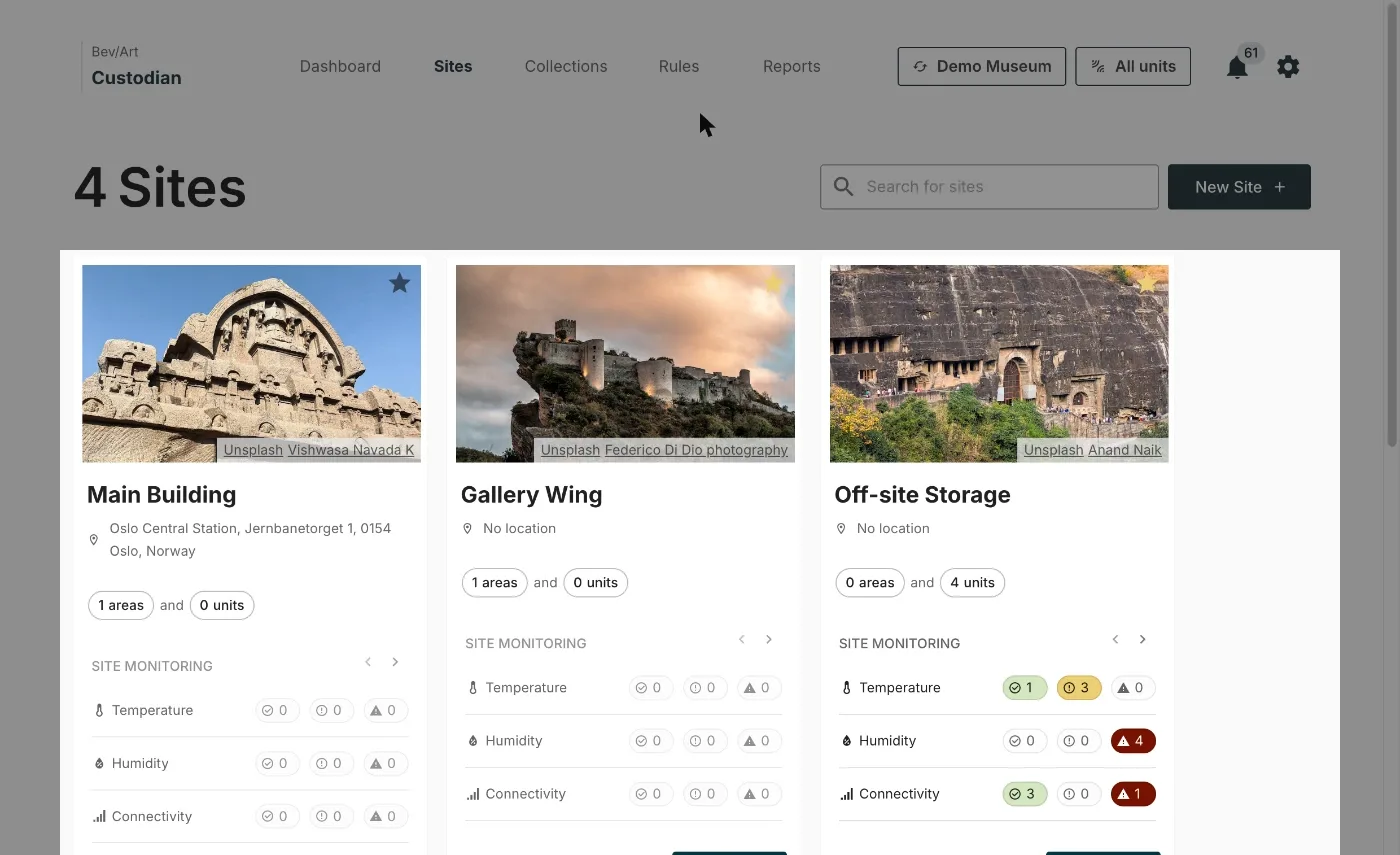Image resolution: width=1400 pixels, height=855 pixels.
Task: Click the search magnifier icon
Action: pos(843,187)
